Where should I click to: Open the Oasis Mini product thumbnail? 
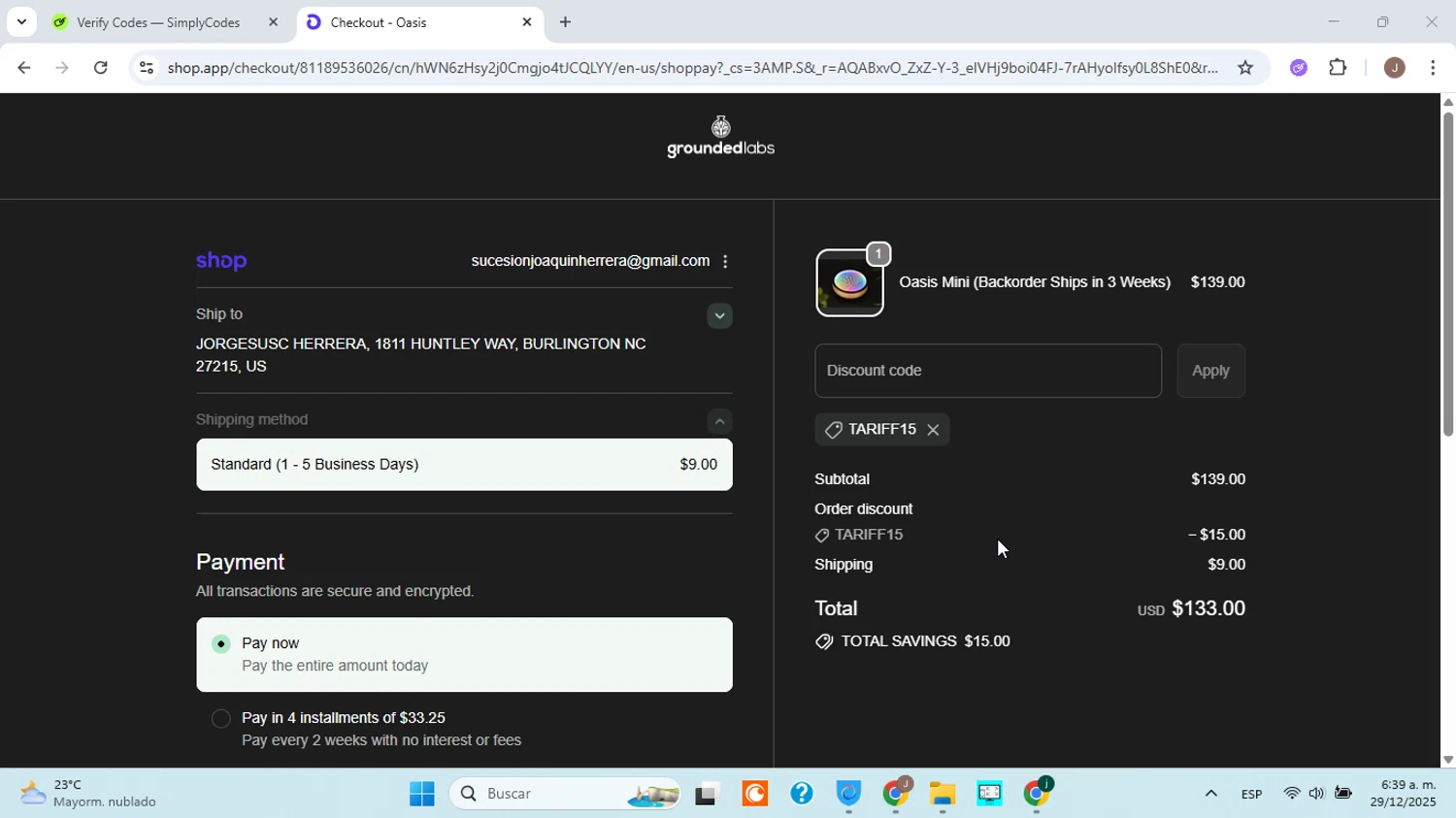(x=849, y=282)
